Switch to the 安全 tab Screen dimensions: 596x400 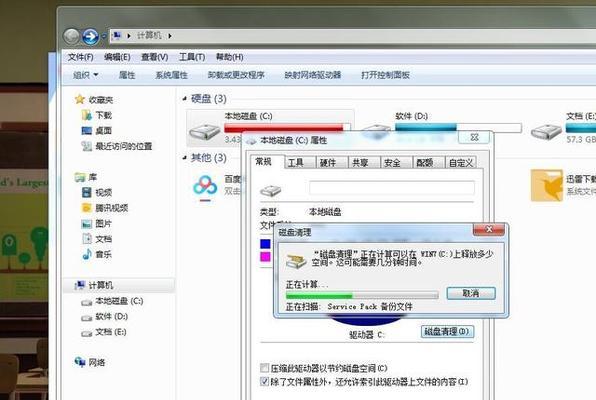point(392,163)
